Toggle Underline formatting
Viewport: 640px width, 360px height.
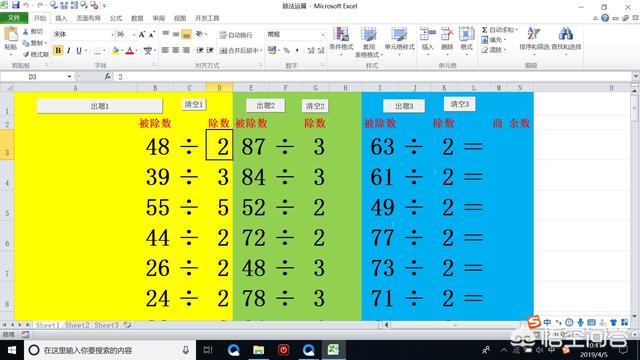point(79,50)
